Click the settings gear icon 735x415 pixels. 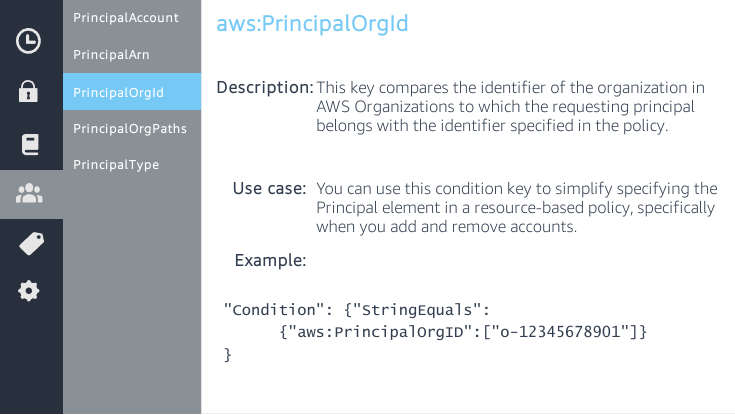[29, 291]
